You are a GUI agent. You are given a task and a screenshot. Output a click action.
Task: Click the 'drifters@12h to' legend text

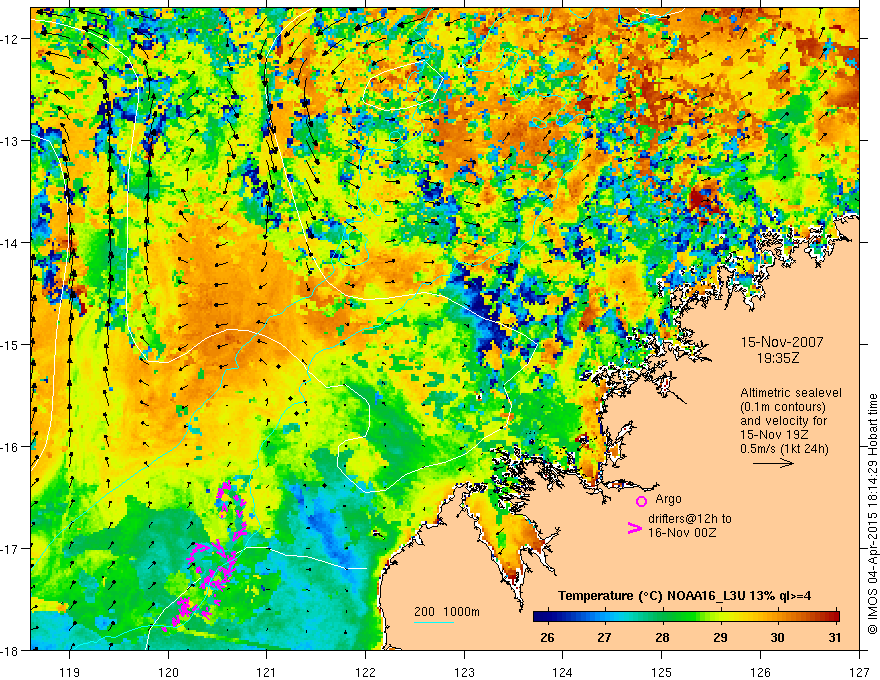coord(690,519)
